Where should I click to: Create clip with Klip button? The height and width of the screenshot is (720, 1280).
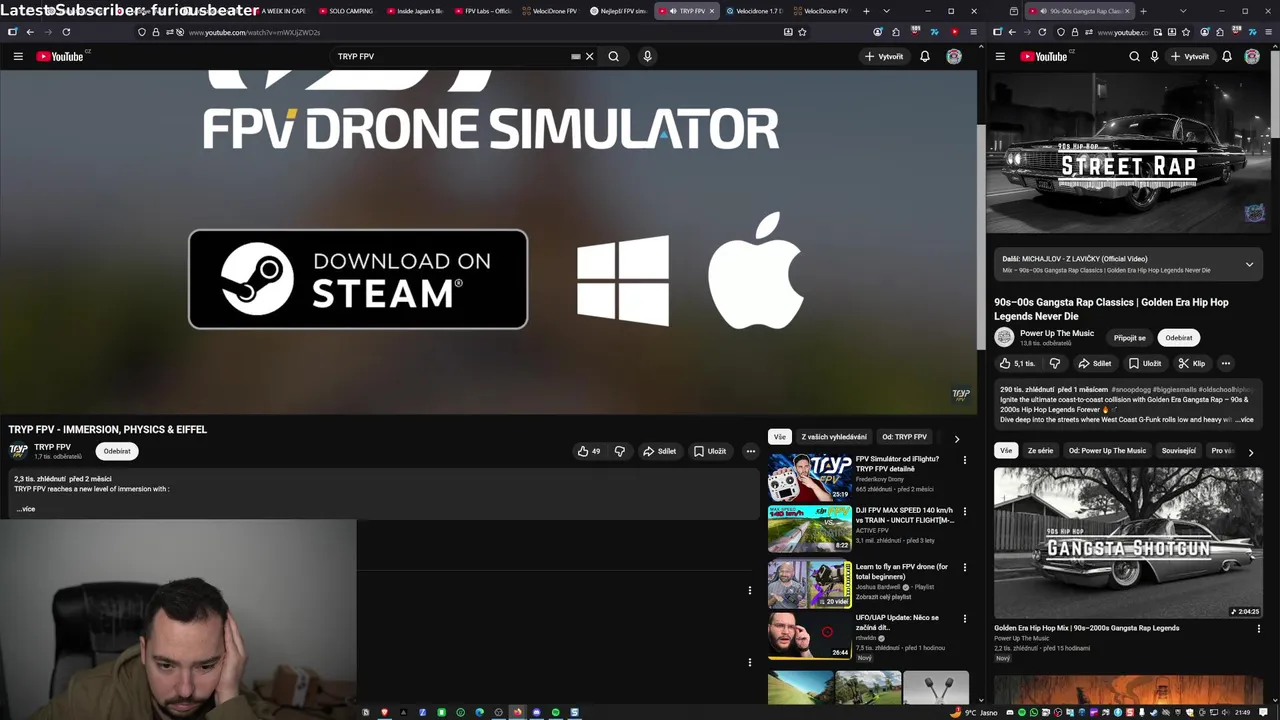(x=1191, y=364)
